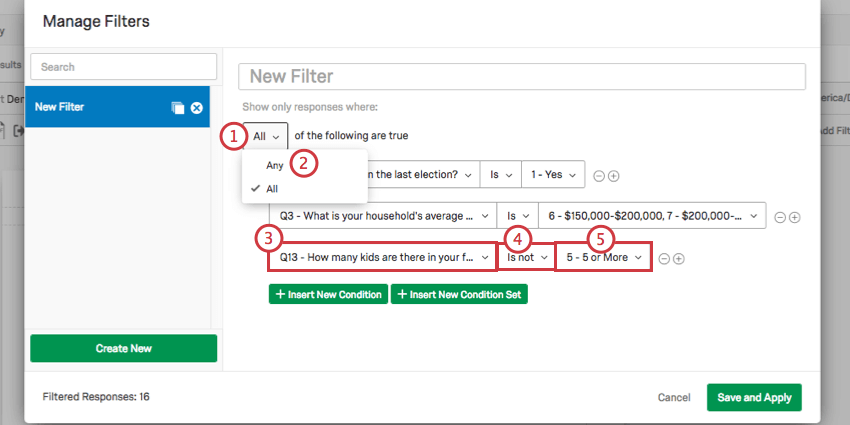Choose All option in match dropdown
Screen dimensions: 850x425
[x=272, y=189]
